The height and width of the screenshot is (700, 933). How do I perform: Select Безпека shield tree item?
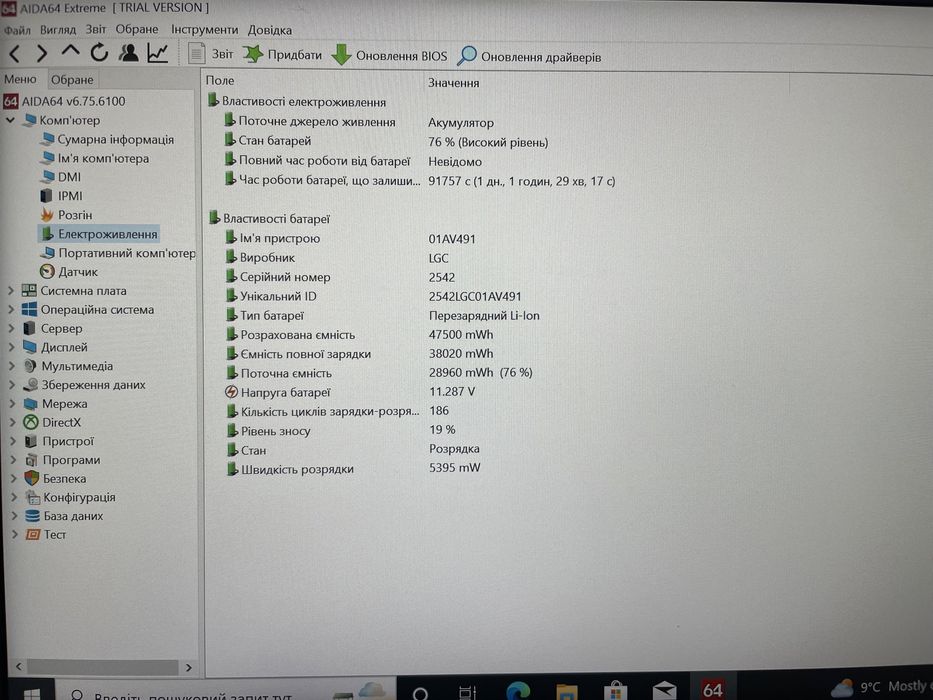point(55,479)
